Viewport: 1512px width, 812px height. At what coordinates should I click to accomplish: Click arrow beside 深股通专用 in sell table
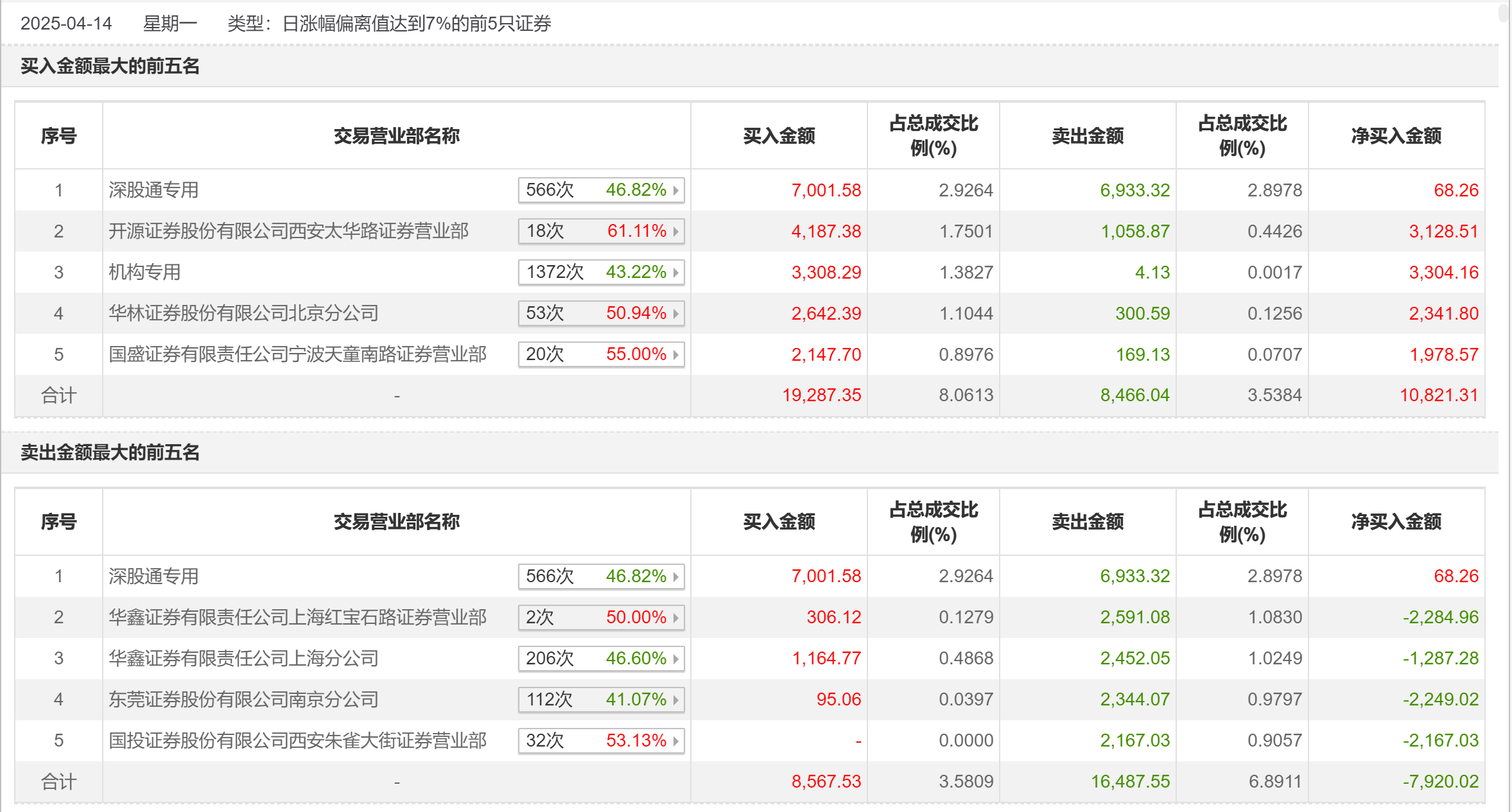click(x=675, y=577)
